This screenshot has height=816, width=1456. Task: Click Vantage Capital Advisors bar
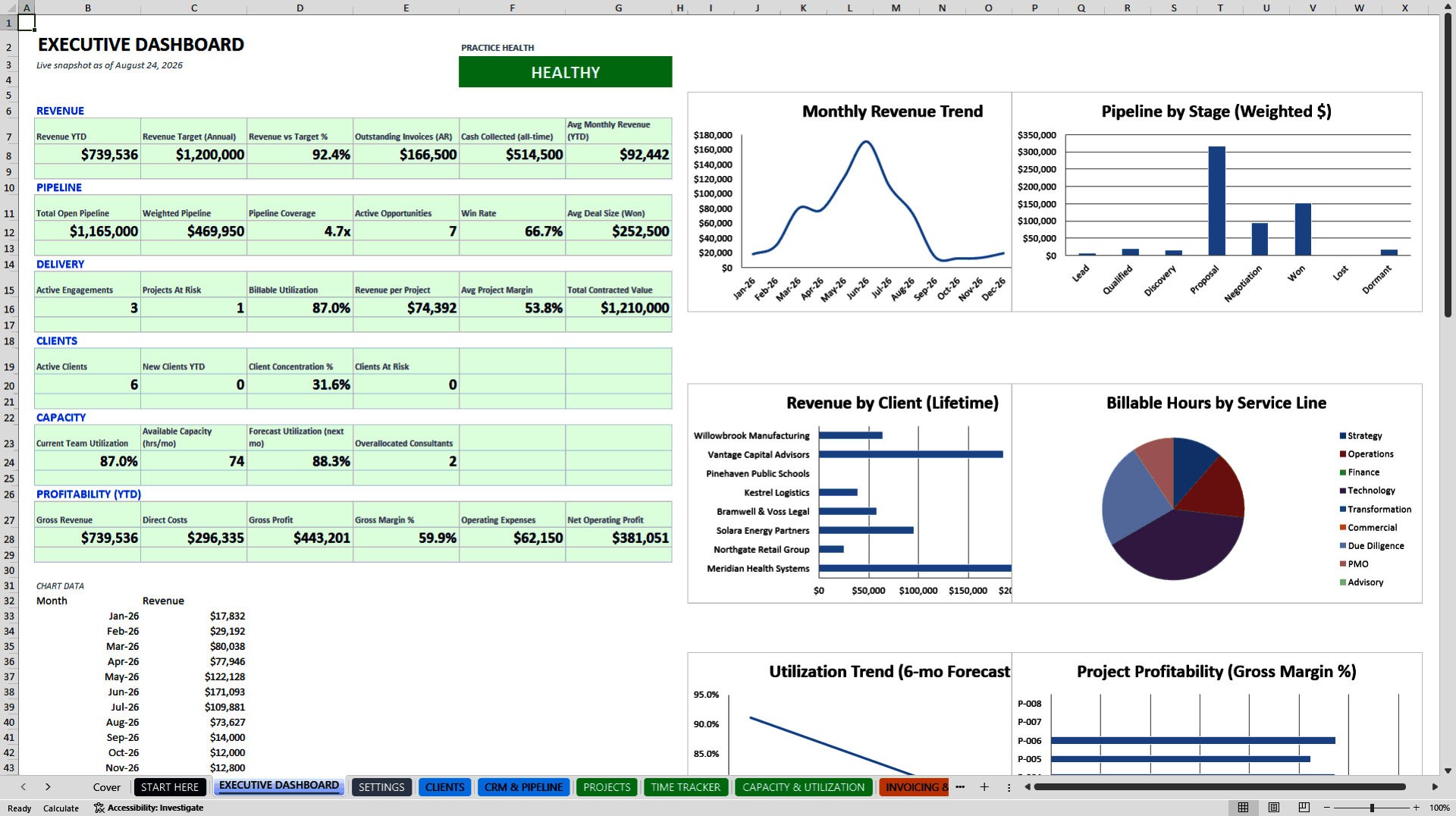(911, 454)
